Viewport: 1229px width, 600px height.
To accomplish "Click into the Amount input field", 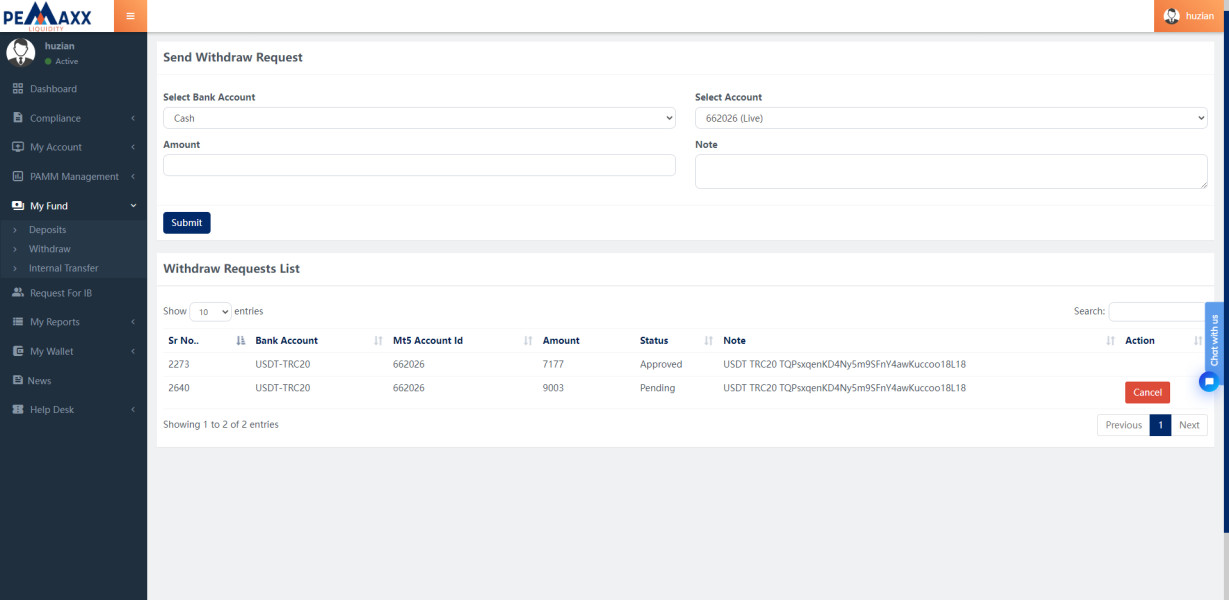I will click(x=419, y=165).
